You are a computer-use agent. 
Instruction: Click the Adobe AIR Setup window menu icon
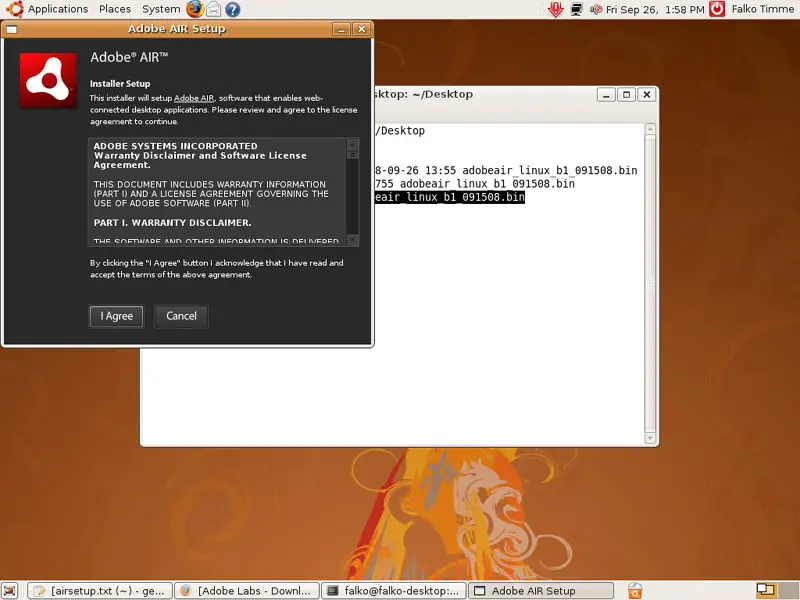tap(12, 29)
